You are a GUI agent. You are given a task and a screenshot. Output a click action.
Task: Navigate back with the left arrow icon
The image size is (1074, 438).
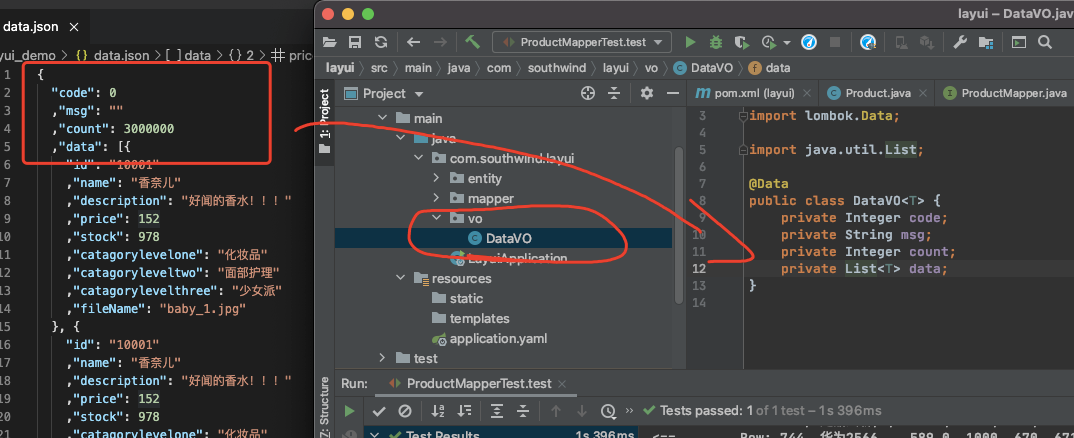(413, 42)
